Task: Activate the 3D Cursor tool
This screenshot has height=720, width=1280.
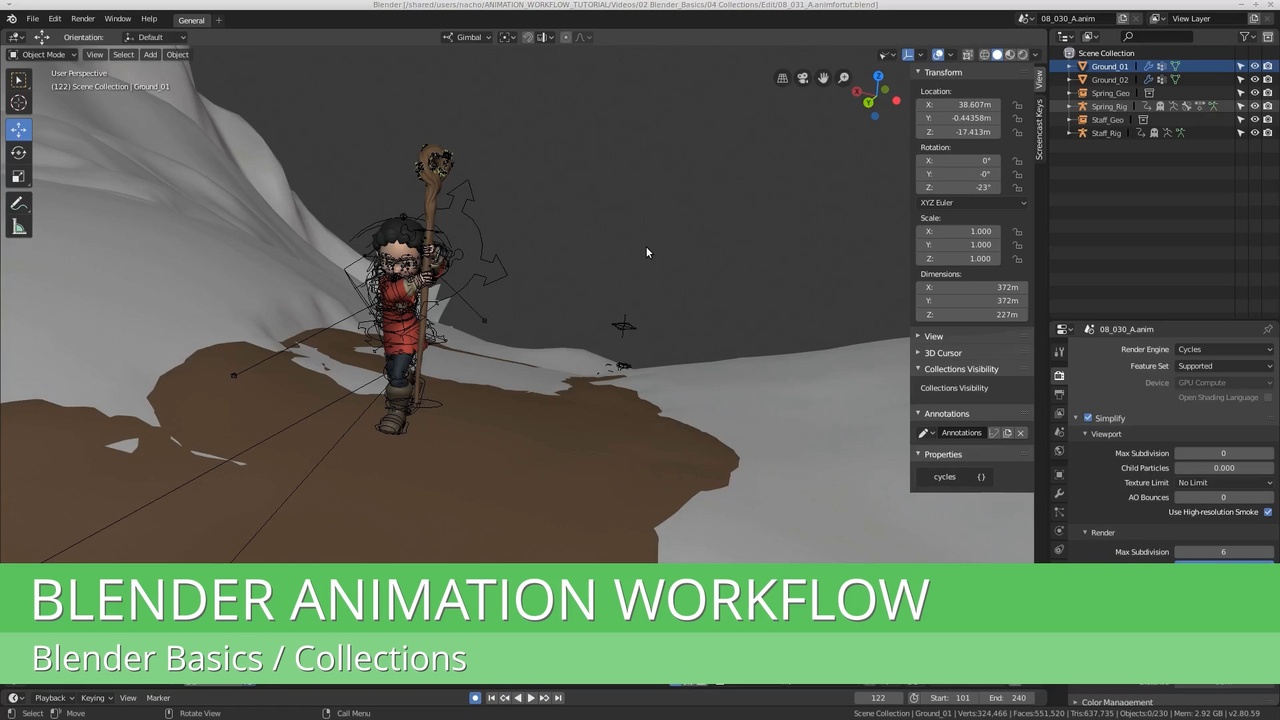Action: [x=18, y=103]
